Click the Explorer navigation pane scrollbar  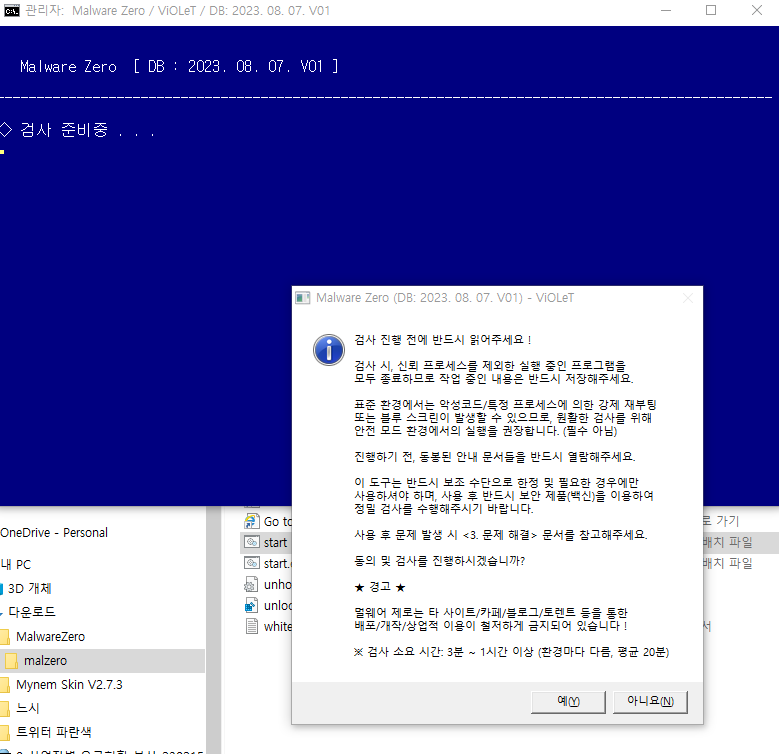point(214,630)
